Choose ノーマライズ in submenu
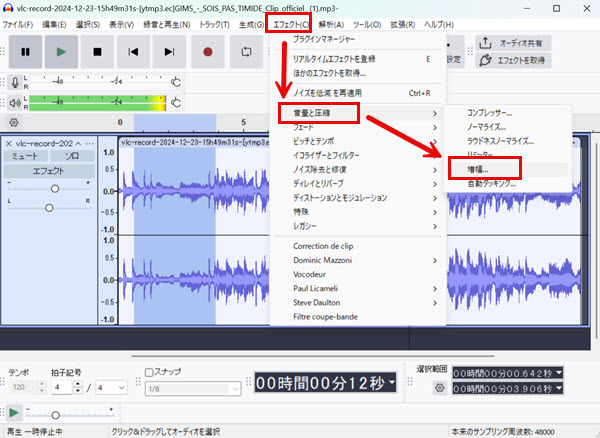 [x=507, y=127]
